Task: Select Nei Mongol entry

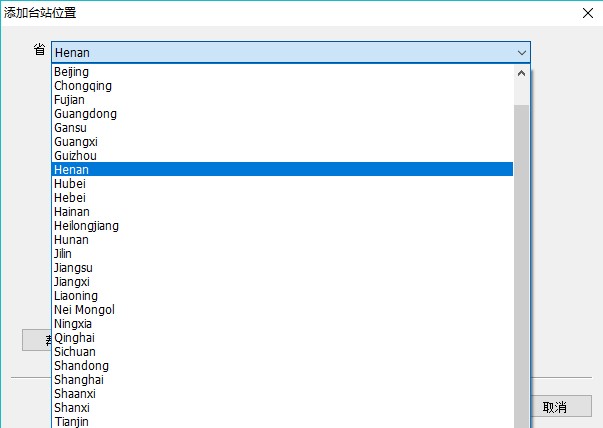Action: pos(84,310)
